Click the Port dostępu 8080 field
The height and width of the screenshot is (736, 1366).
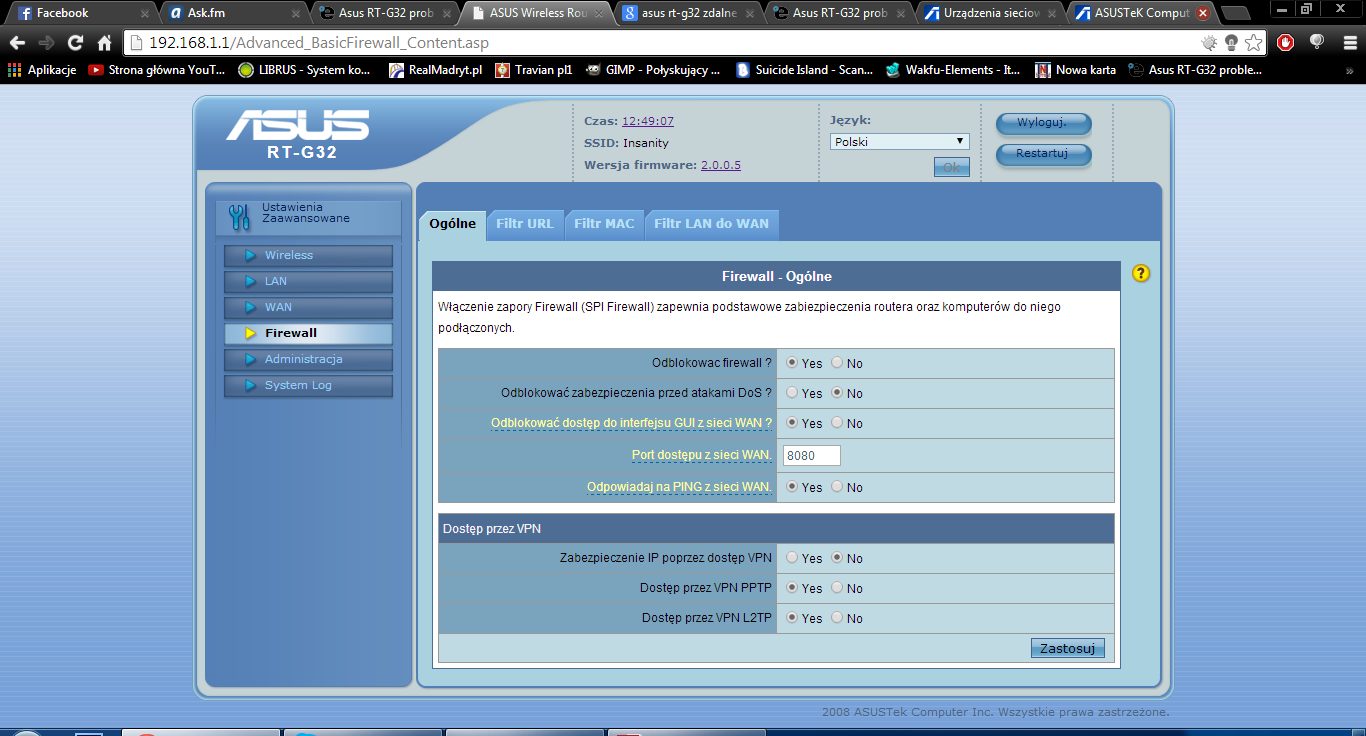pos(811,455)
